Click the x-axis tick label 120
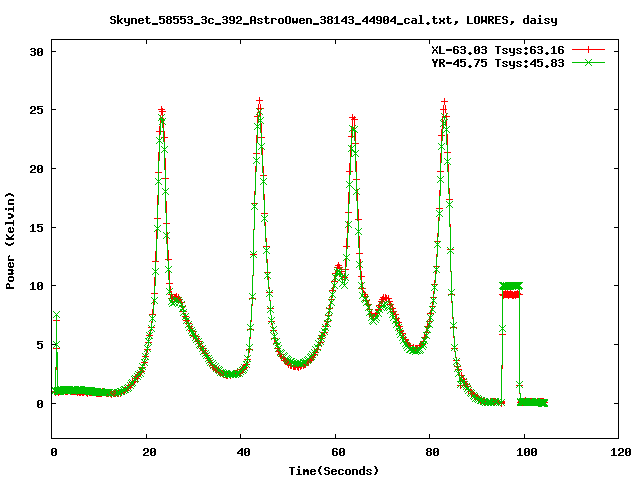Screen dimensions: 640x480 [621, 452]
